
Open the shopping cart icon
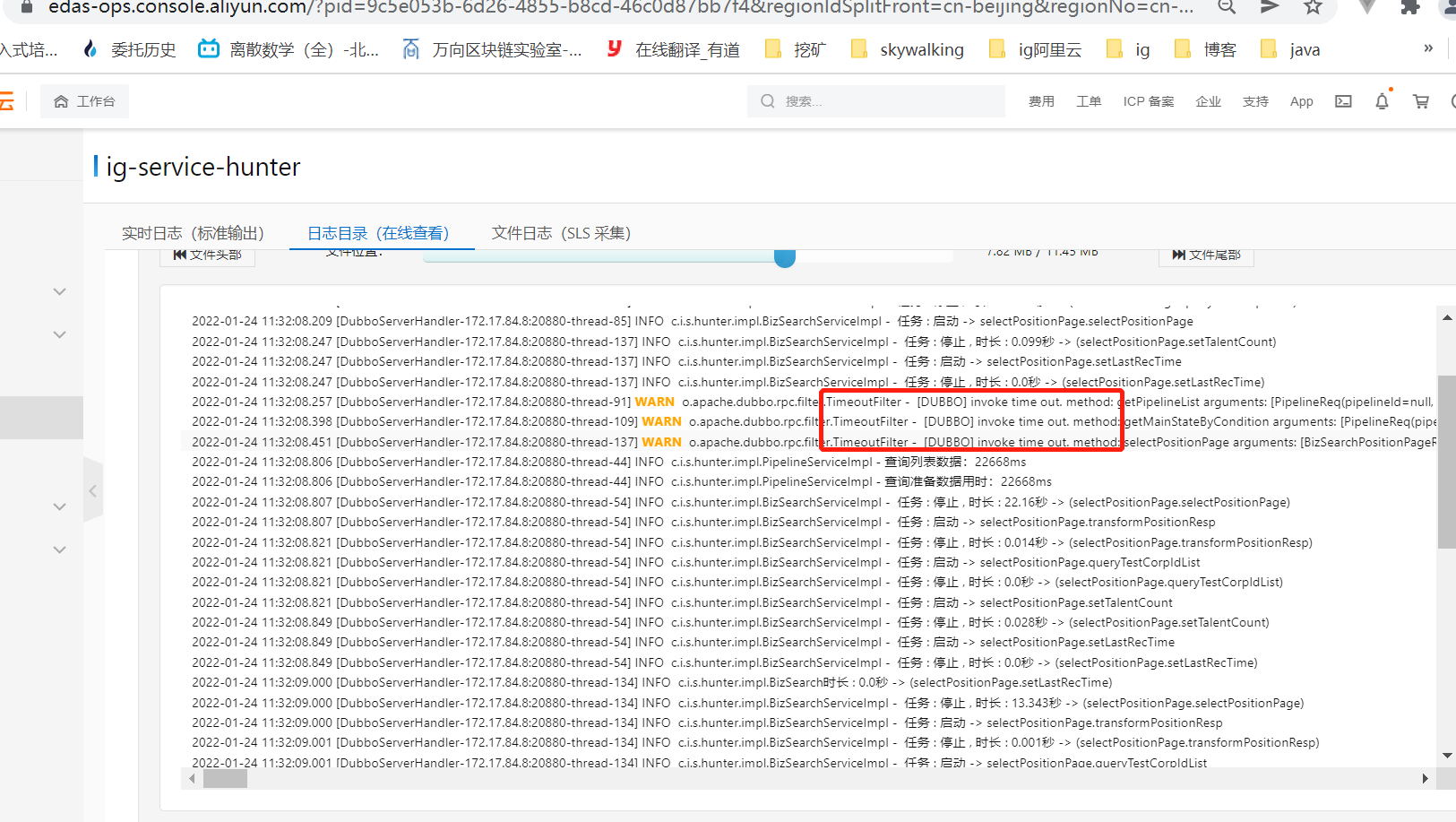(x=1421, y=101)
